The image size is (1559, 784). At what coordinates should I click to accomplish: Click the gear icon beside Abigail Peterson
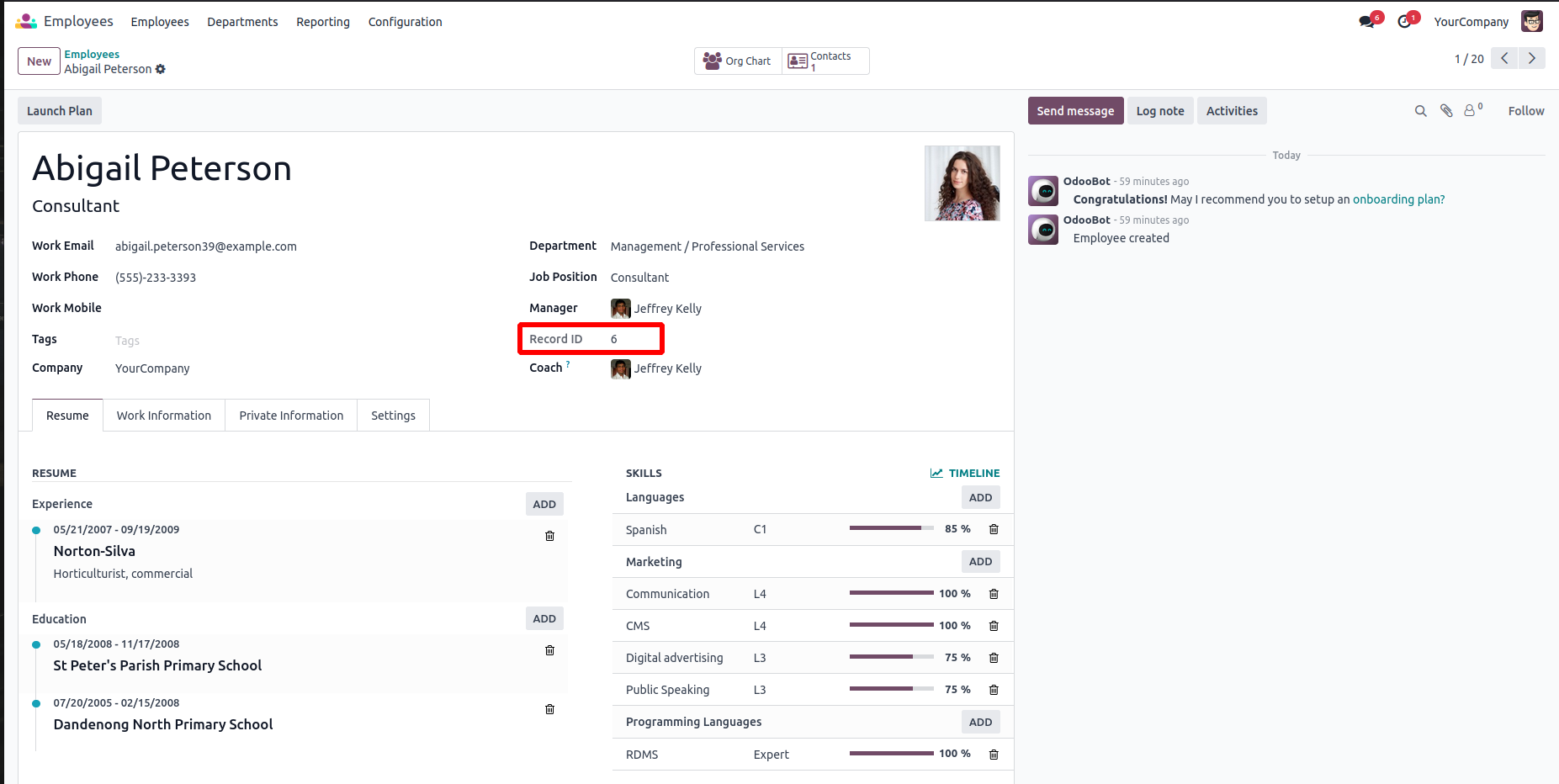click(x=161, y=69)
